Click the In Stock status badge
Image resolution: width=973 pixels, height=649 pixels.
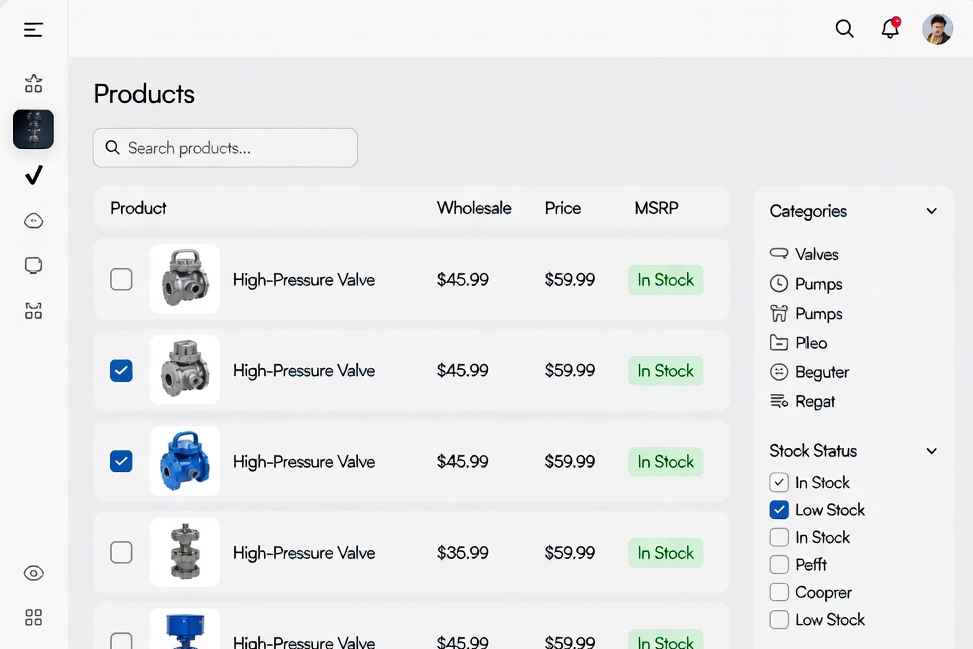pos(664,280)
